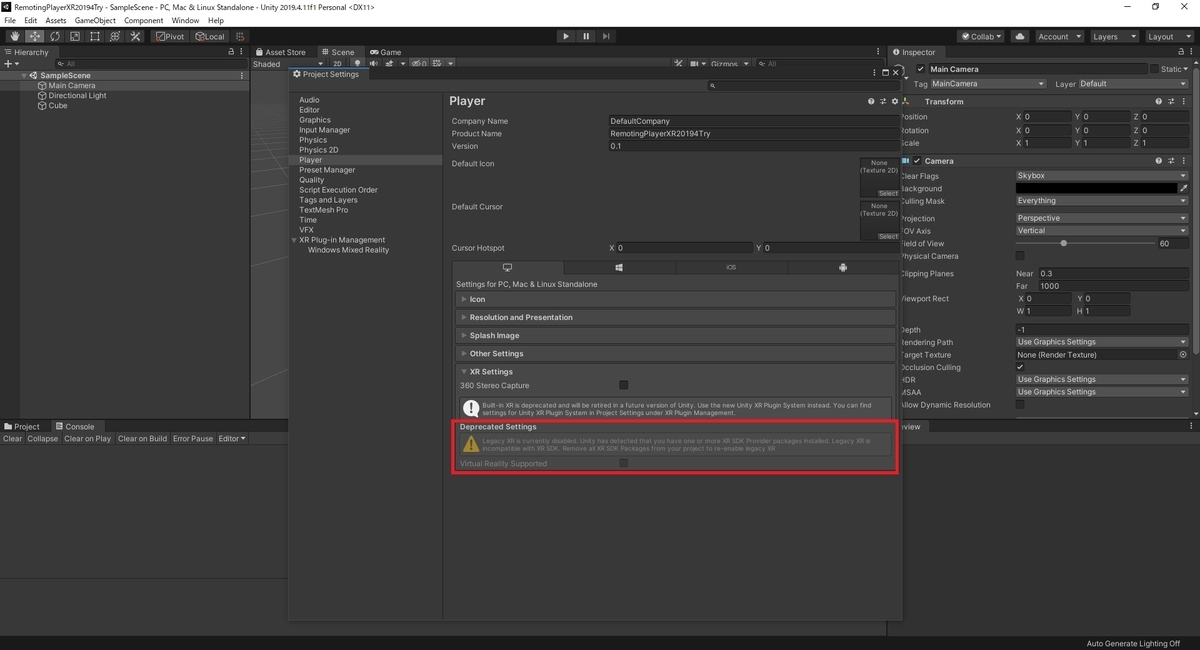
Task: Open the GameObject menu
Action: [x=95, y=20]
